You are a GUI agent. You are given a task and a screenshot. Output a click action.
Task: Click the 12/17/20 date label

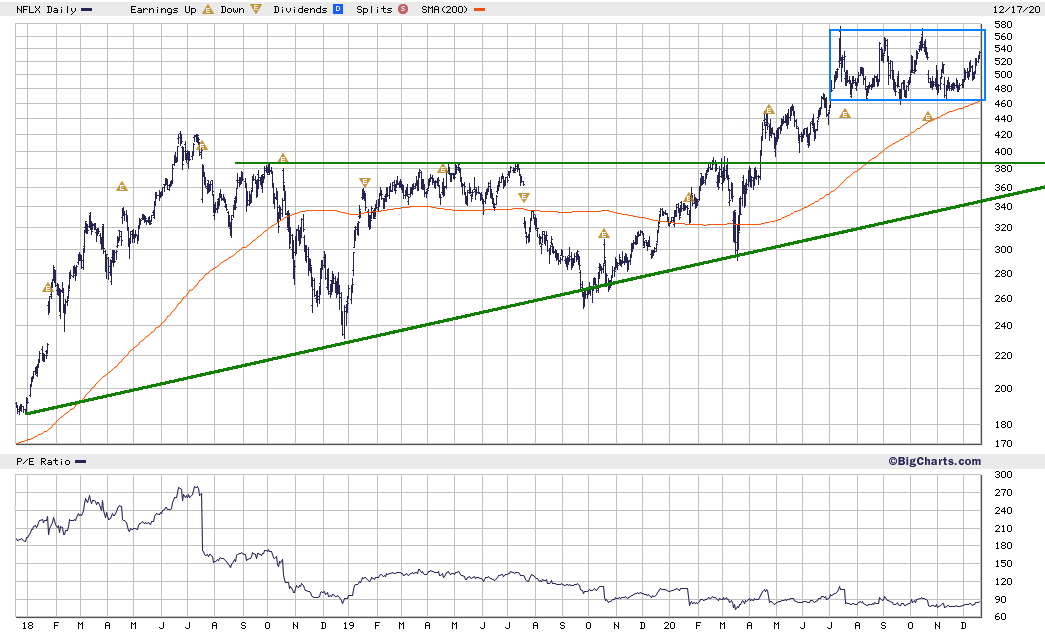[1016, 10]
